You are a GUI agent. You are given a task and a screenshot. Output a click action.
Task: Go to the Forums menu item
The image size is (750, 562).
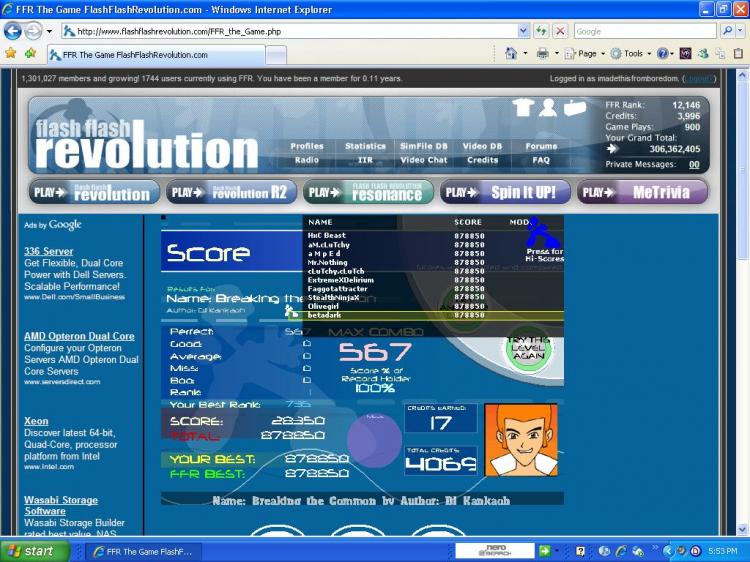click(541, 146)
